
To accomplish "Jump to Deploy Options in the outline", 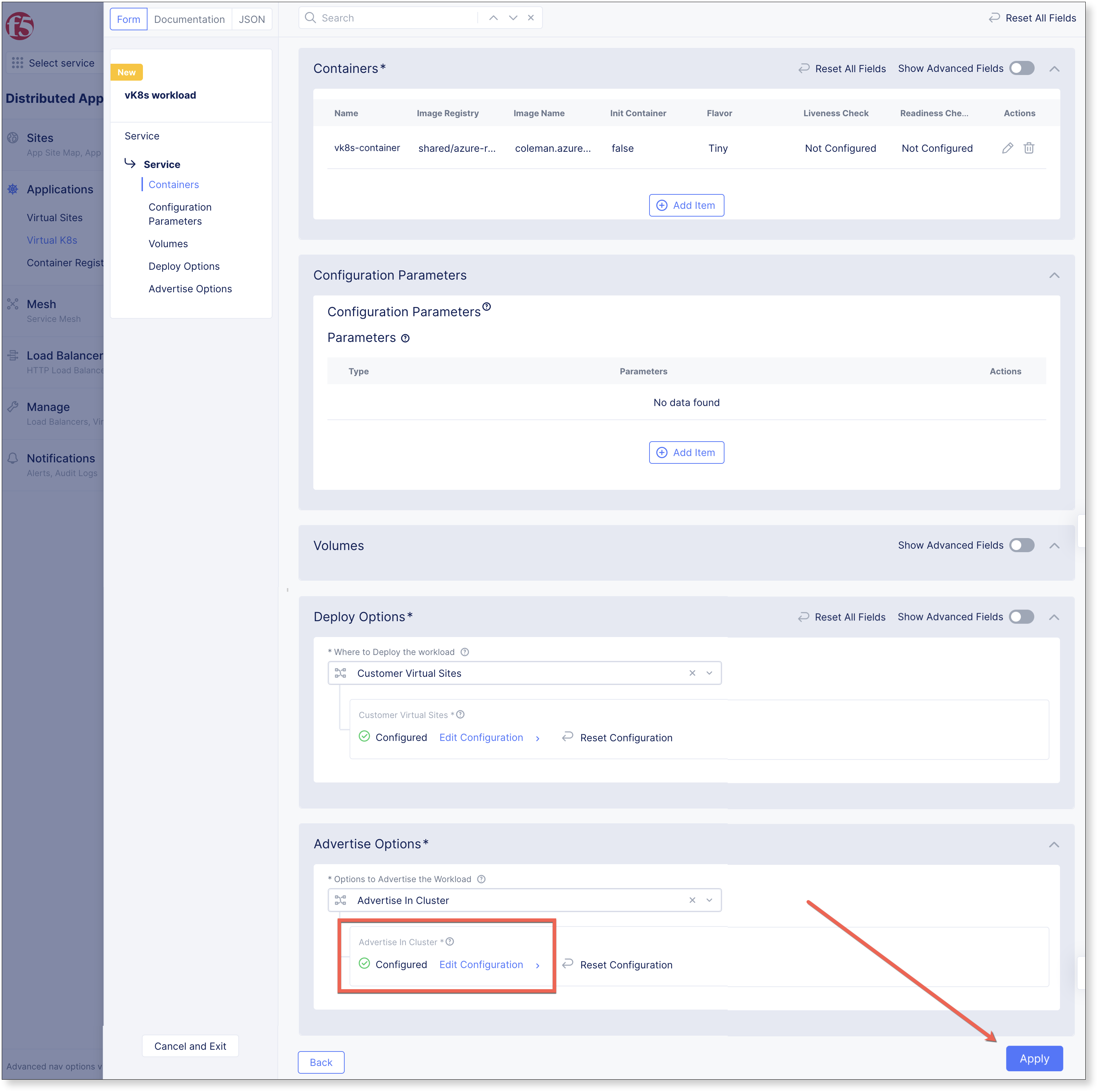I will (x=184, y=267).
